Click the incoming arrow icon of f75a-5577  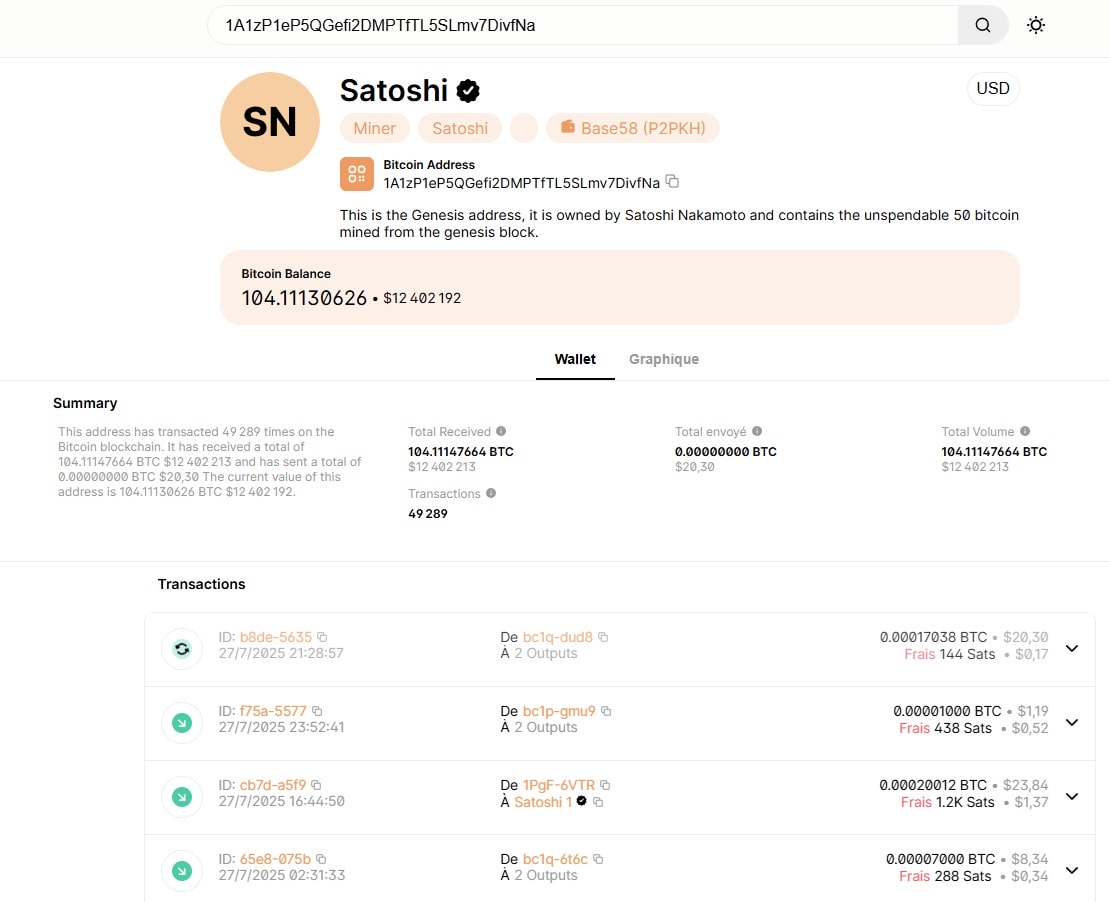[x=182, y=723]
